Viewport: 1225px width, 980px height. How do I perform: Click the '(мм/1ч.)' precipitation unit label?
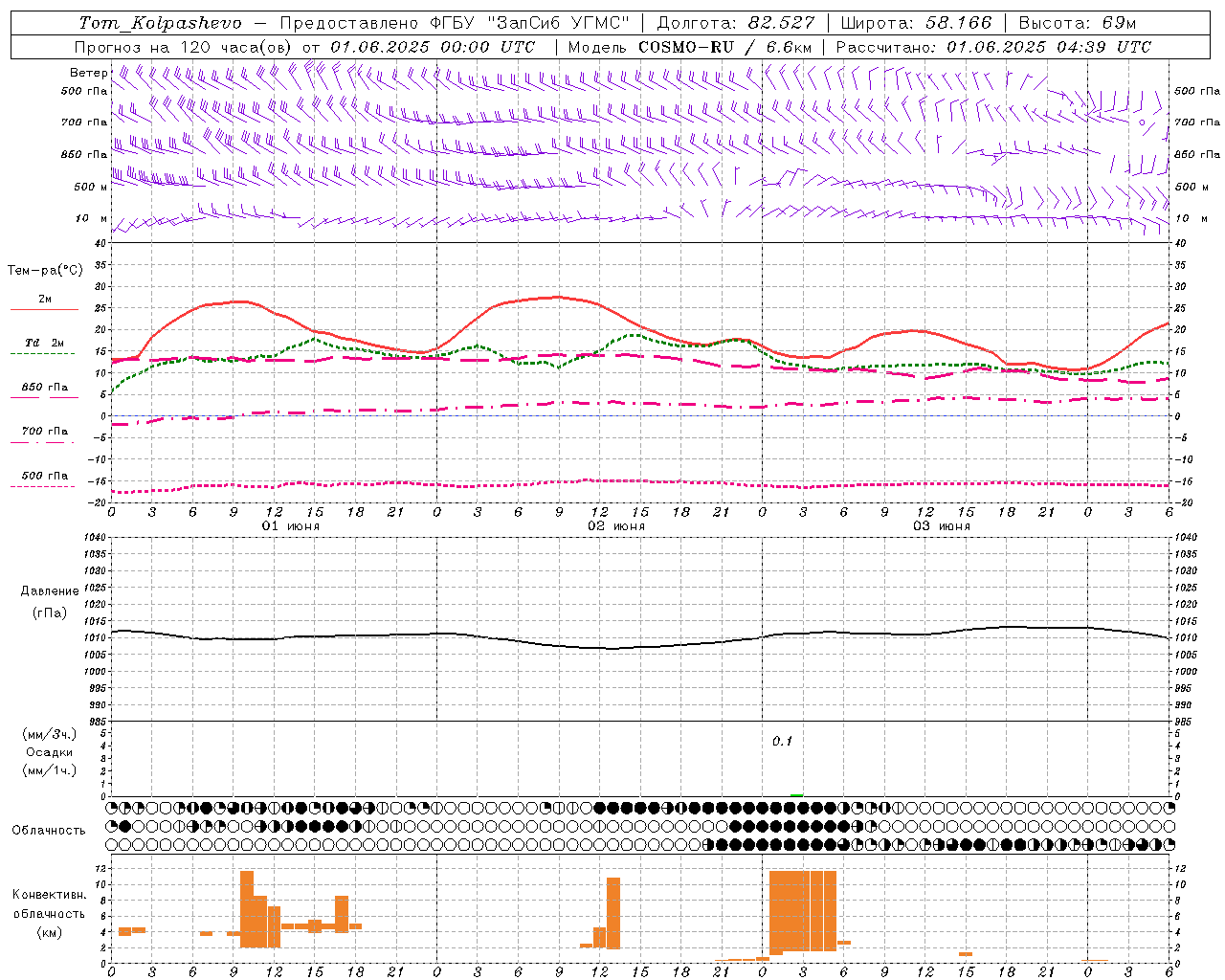[50, 770]
